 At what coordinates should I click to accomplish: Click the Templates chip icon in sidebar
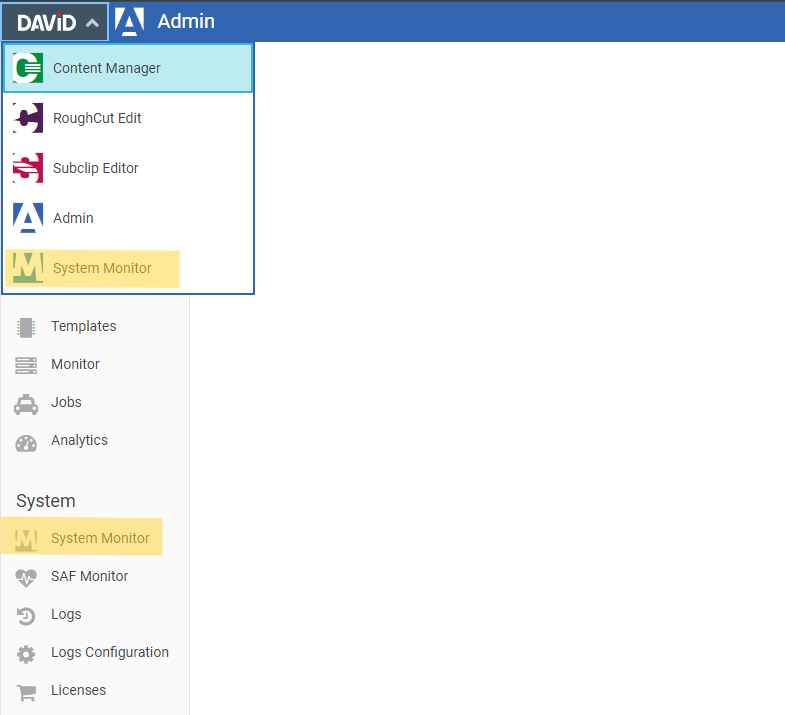coord(26,327)
